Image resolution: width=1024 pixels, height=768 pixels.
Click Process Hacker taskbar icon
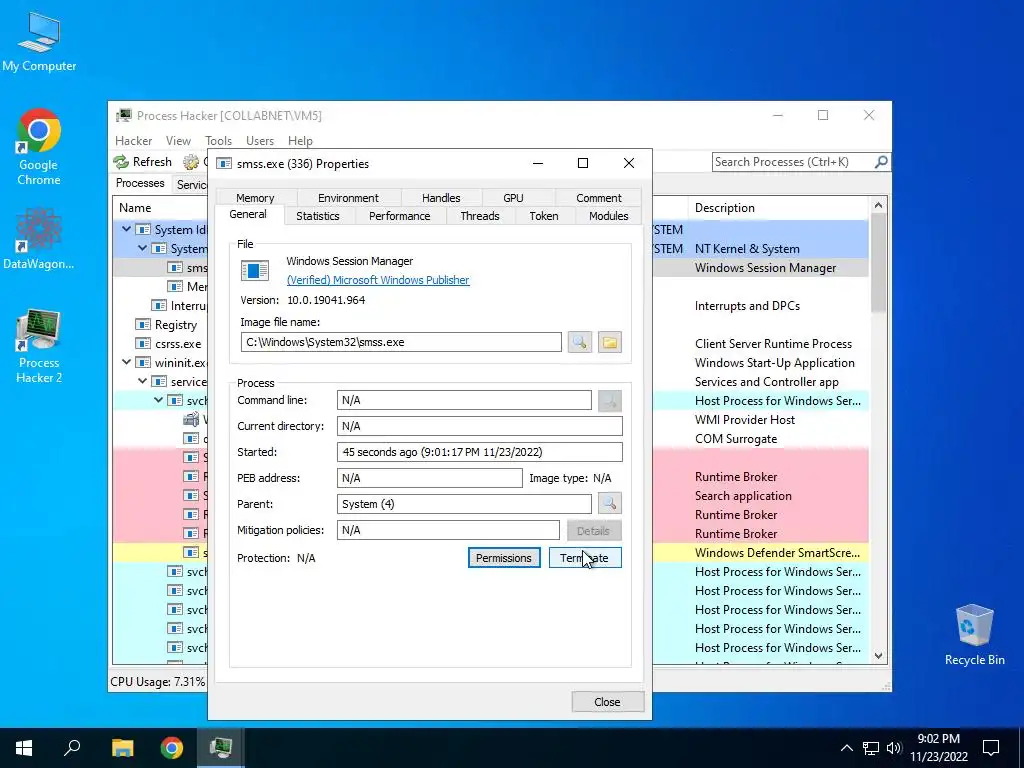221,748
